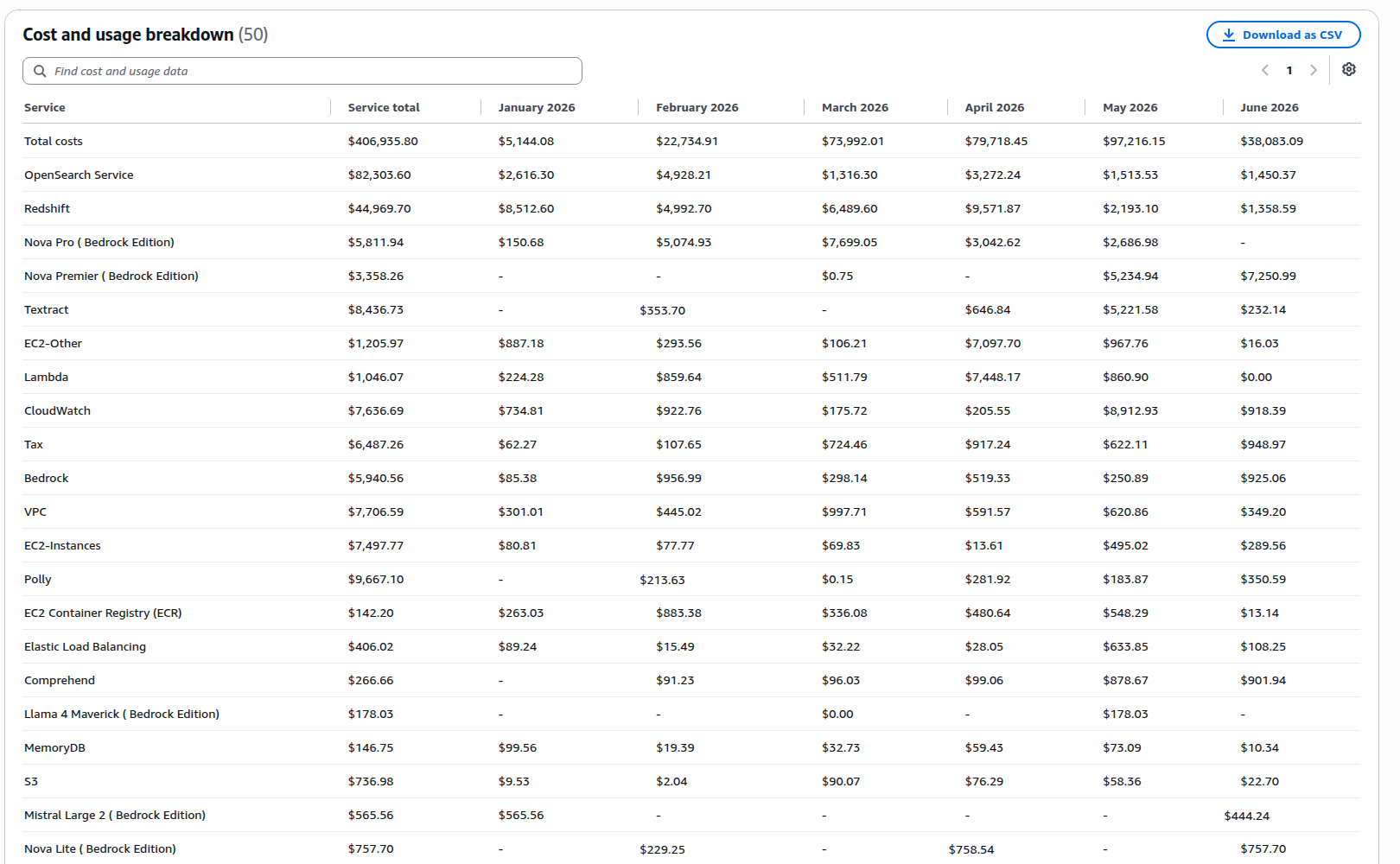Click the Polly row label
Image resolution: width=1400 pixels, height=864 pixels.
pos(37,579)
